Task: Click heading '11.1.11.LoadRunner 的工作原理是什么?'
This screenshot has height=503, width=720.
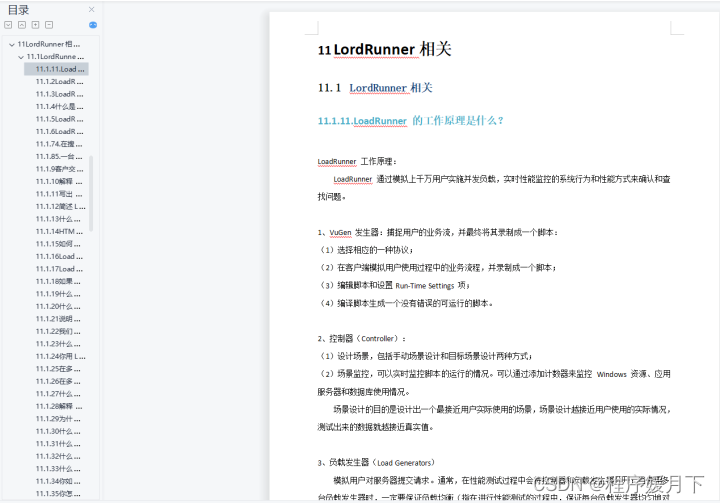Action: (411, 121)
